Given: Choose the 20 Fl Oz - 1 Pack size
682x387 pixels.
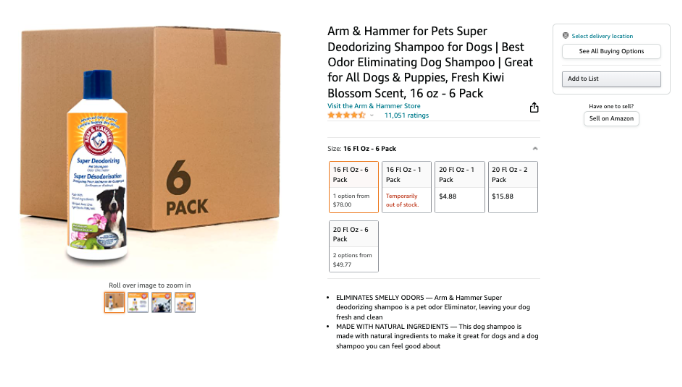Looking at the screenshot, I should (x=459, y=187).
